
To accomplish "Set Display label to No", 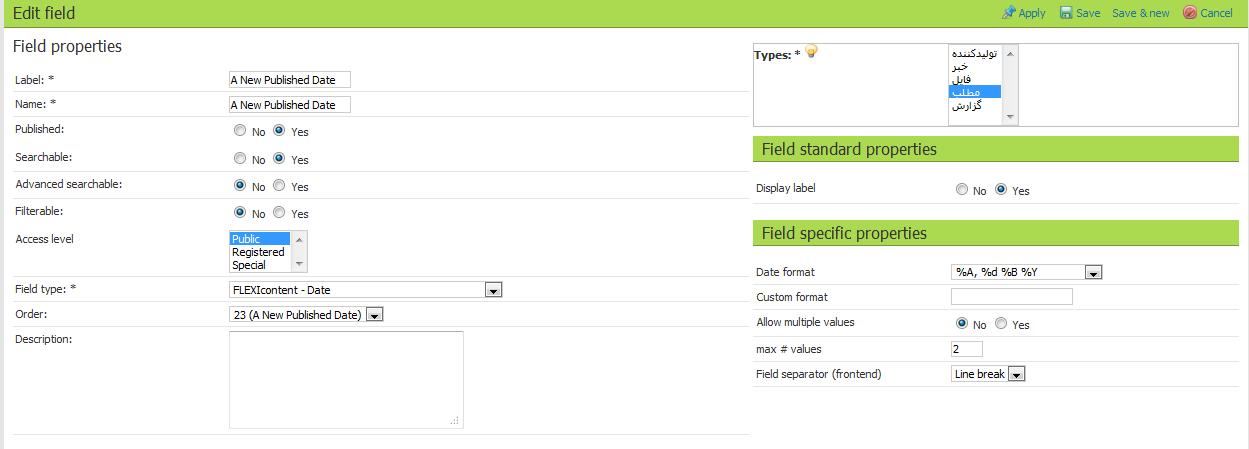I will [962, 189].
